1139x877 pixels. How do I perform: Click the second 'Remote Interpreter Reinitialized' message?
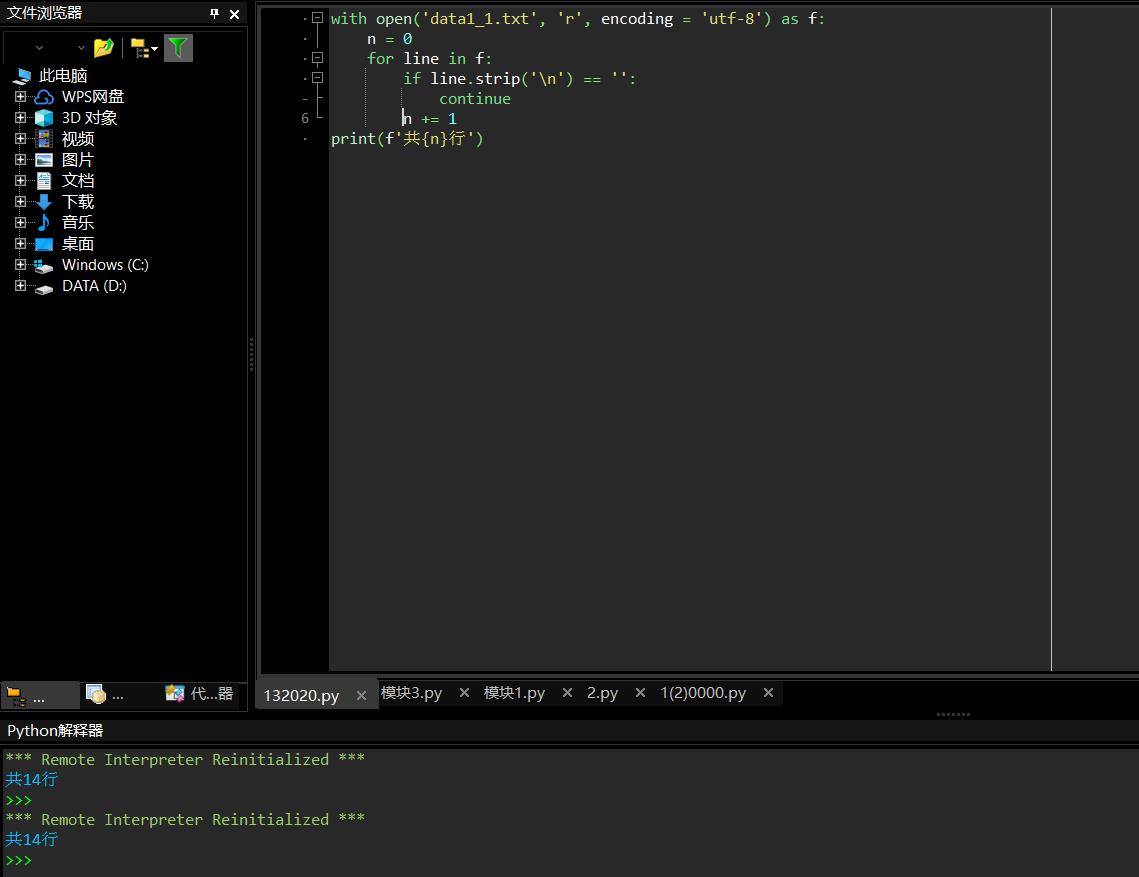185,820
